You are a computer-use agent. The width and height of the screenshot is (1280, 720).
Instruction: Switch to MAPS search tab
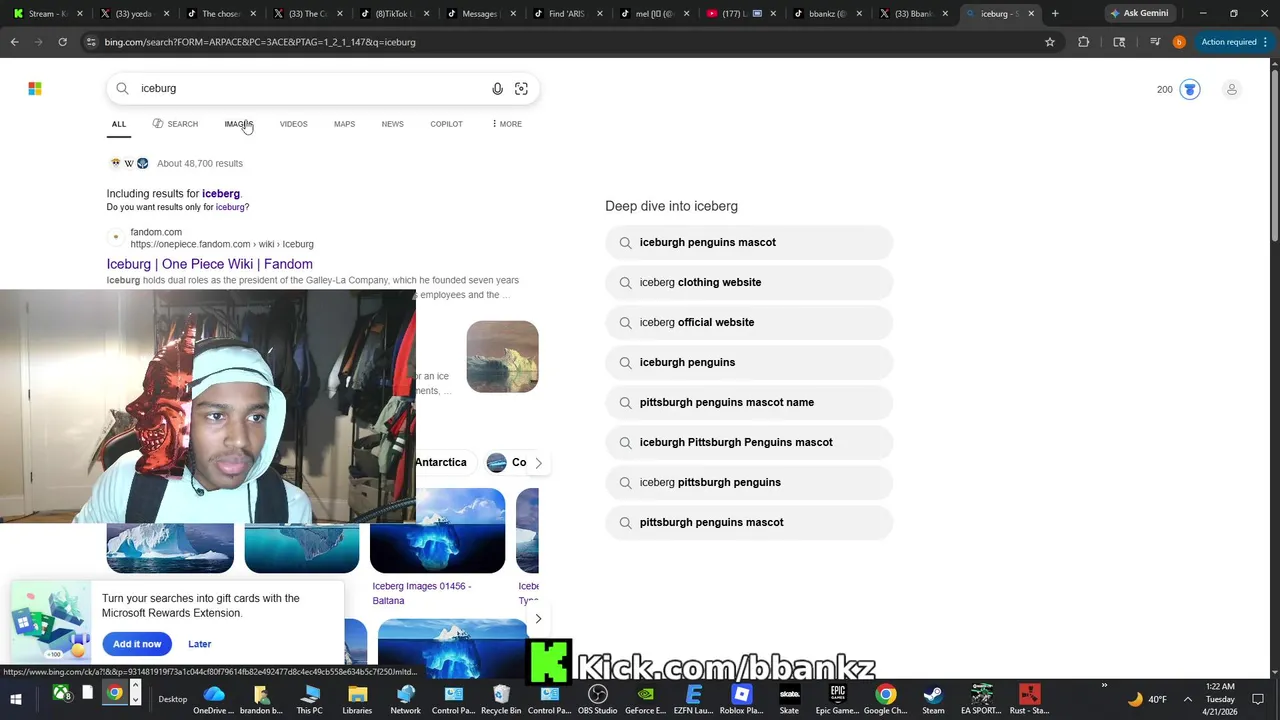[344, 124]
